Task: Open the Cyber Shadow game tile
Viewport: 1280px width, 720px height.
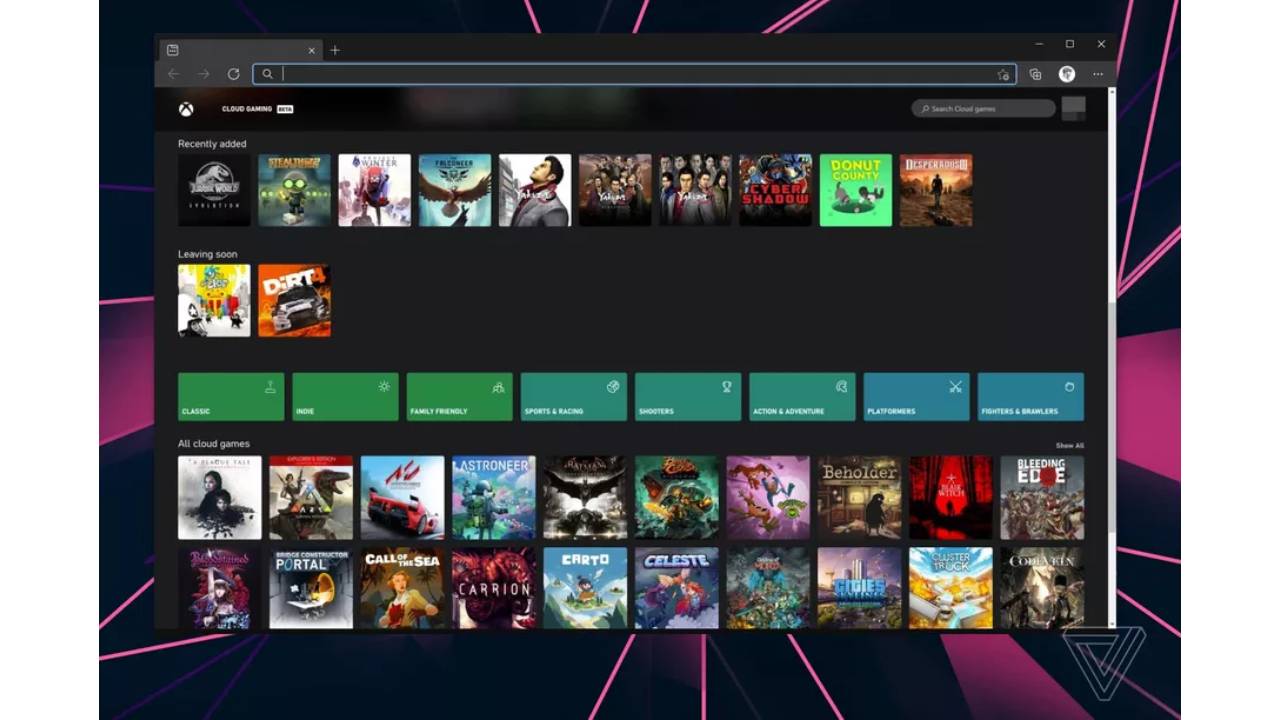Action: [776, 190]
